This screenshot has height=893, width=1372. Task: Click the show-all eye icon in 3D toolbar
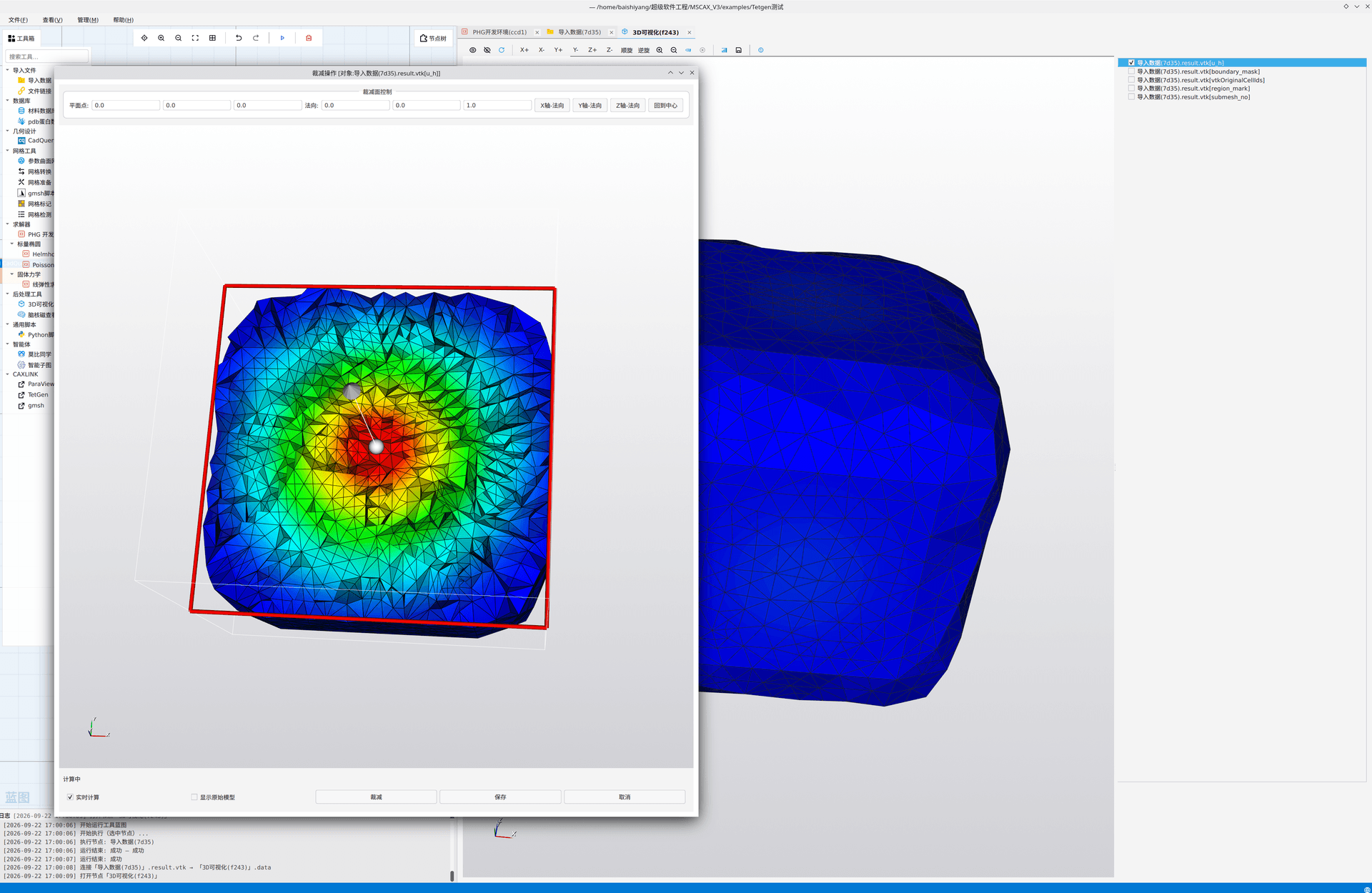pyautogui.click(x=472, y=50)
